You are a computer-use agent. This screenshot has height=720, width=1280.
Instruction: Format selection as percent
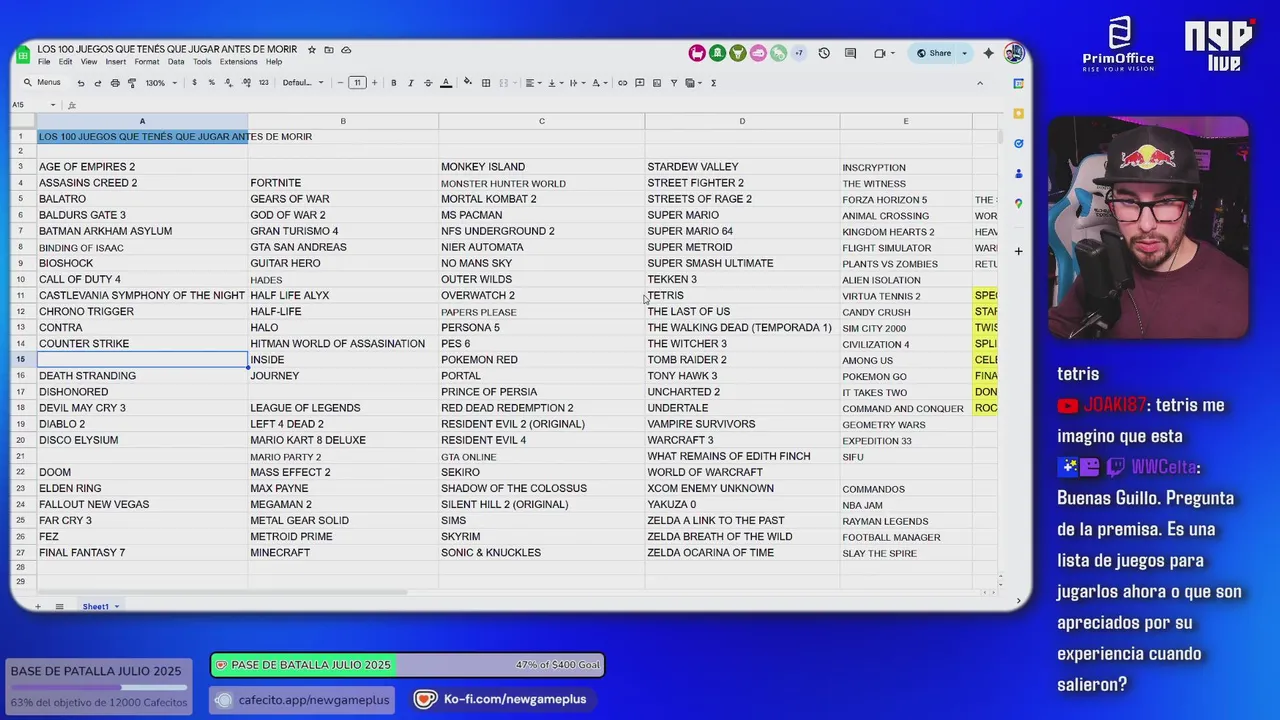(211, 83)
